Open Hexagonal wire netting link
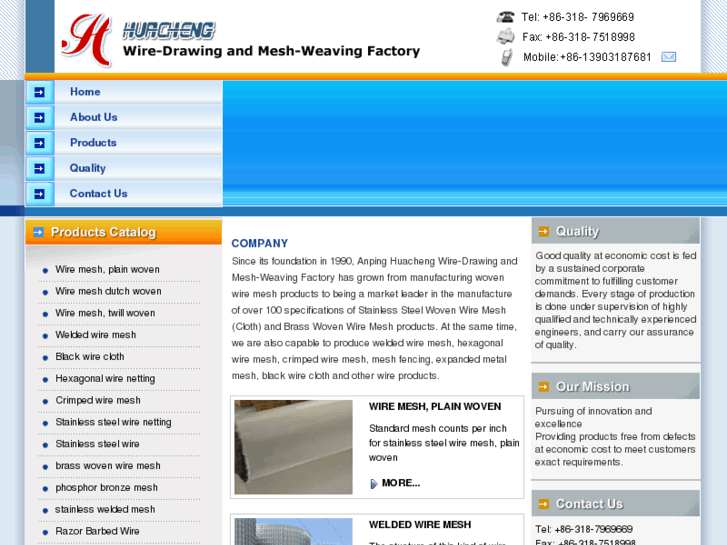This screenshot has height=545, width=727. click(105, 378)
